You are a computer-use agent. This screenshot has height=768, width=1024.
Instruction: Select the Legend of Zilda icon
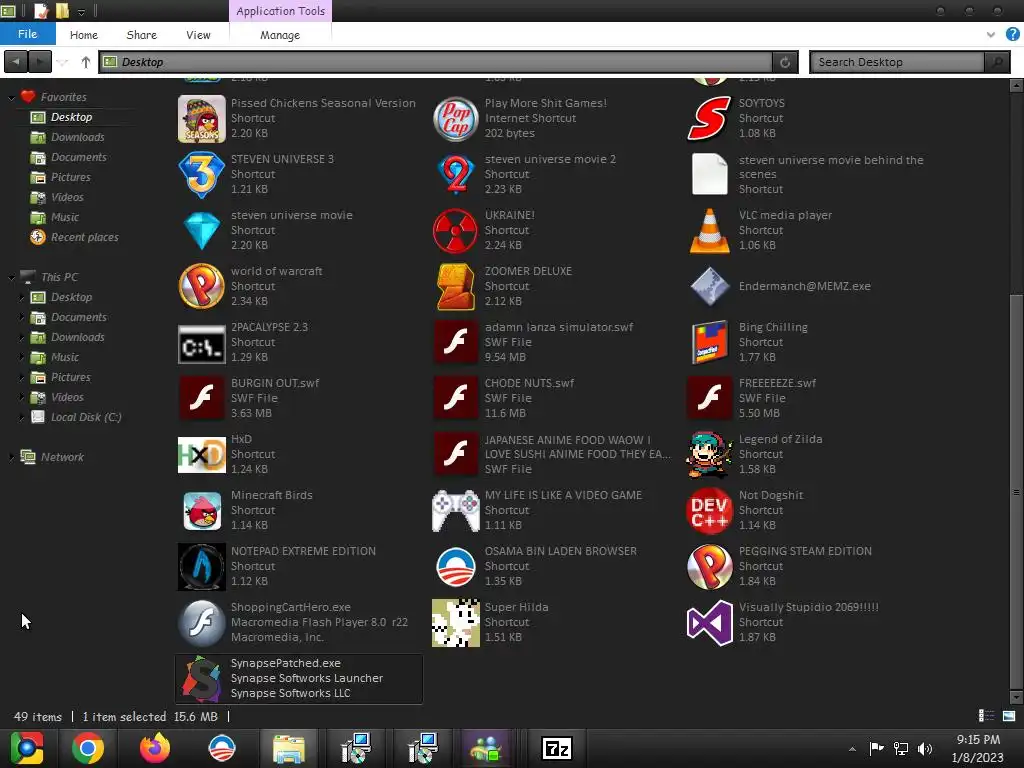click(x=709, y=455)
